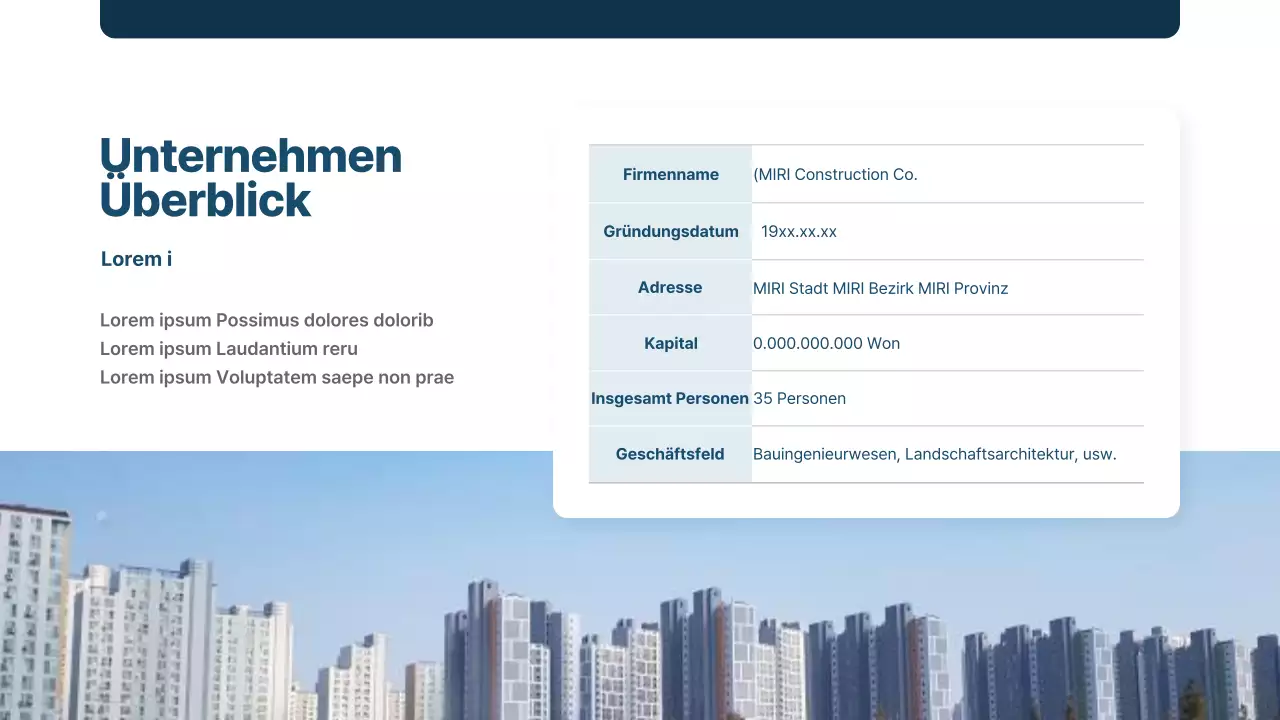Click the dark navy header bar
Image resolution: width=1280 pixels, height=720 pixels.
640,18
